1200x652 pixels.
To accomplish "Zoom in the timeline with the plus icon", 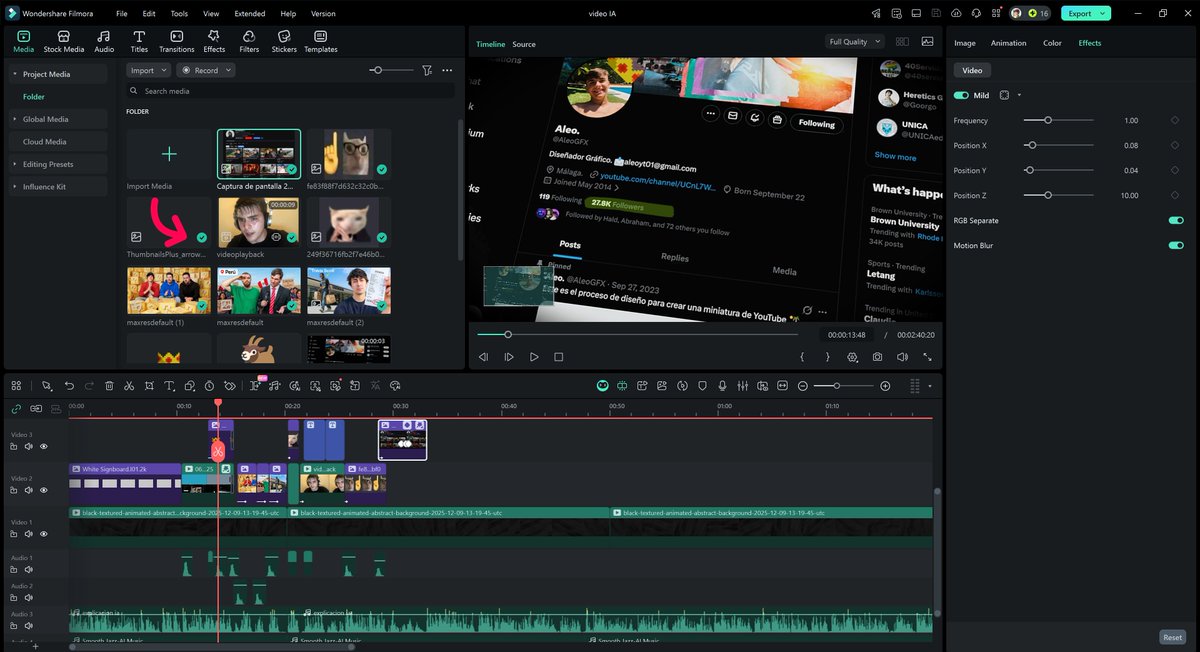I will (884, 385).
